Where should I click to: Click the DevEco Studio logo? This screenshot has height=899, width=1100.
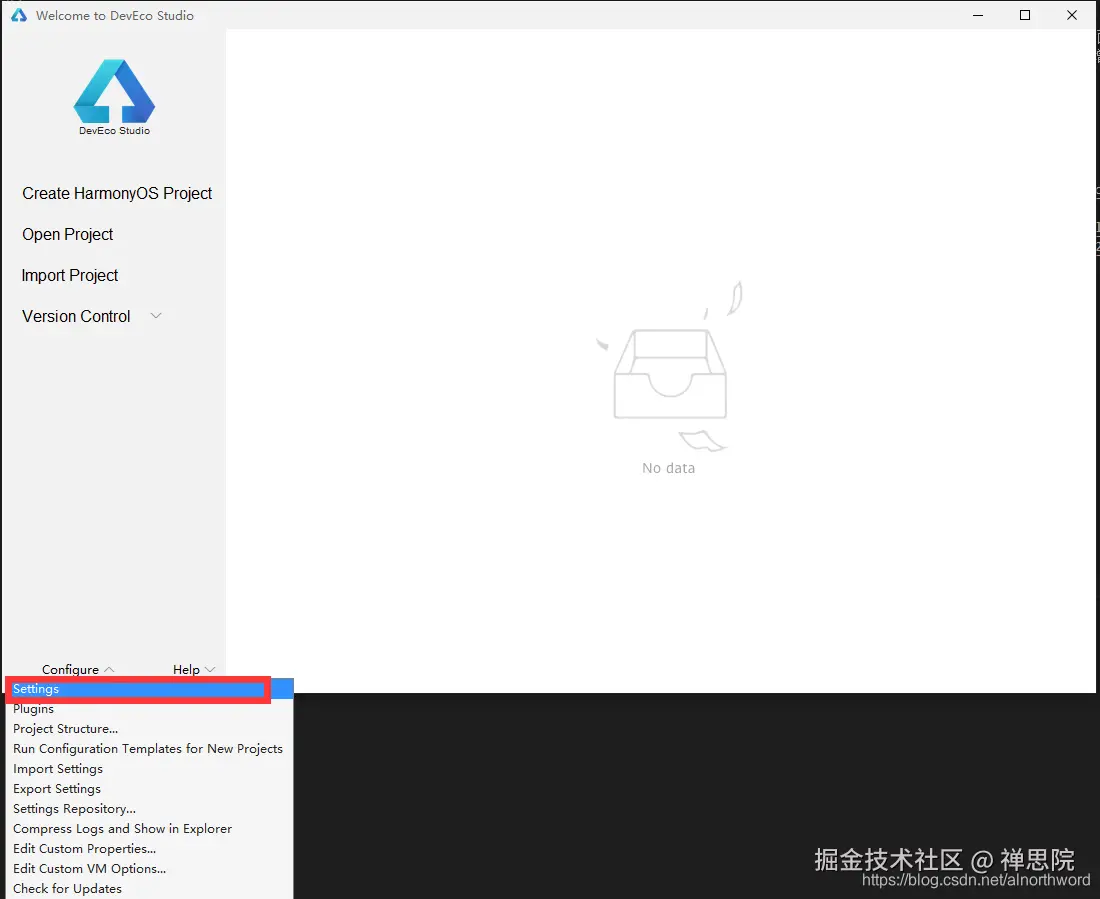pyautogui.click(x=114, y=90)
